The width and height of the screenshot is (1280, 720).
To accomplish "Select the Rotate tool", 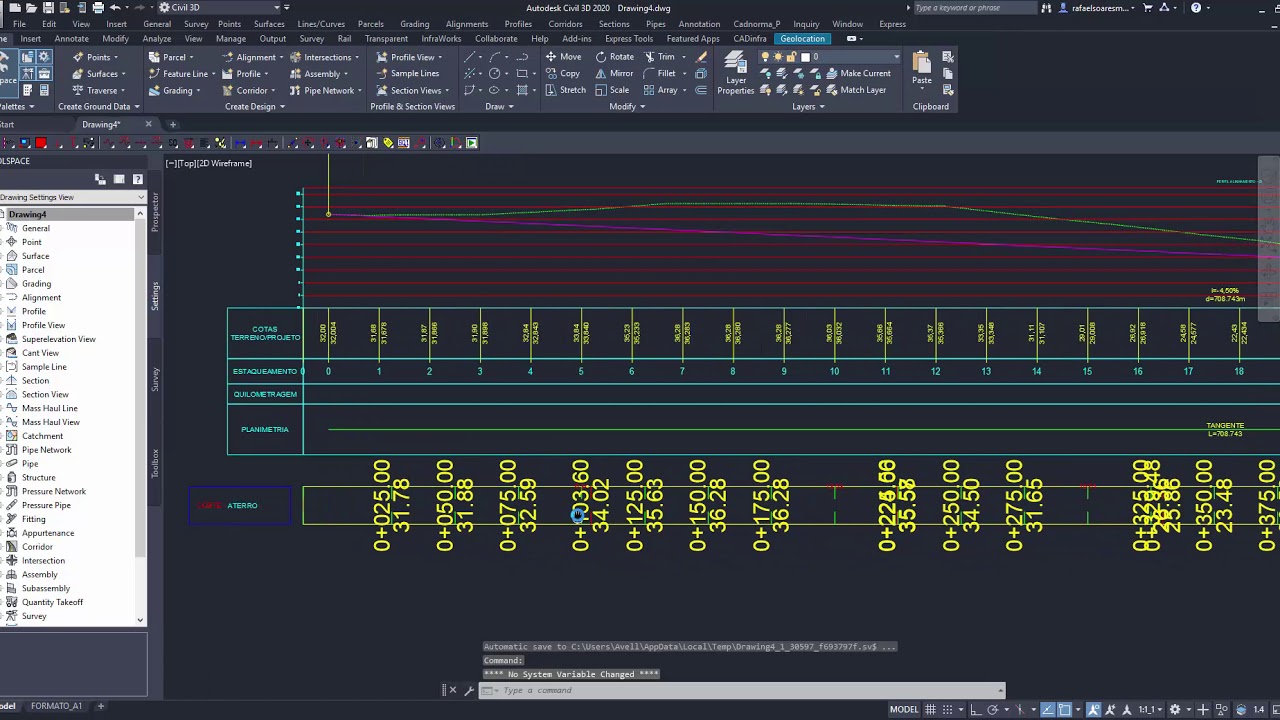I will tap(614, 57).
